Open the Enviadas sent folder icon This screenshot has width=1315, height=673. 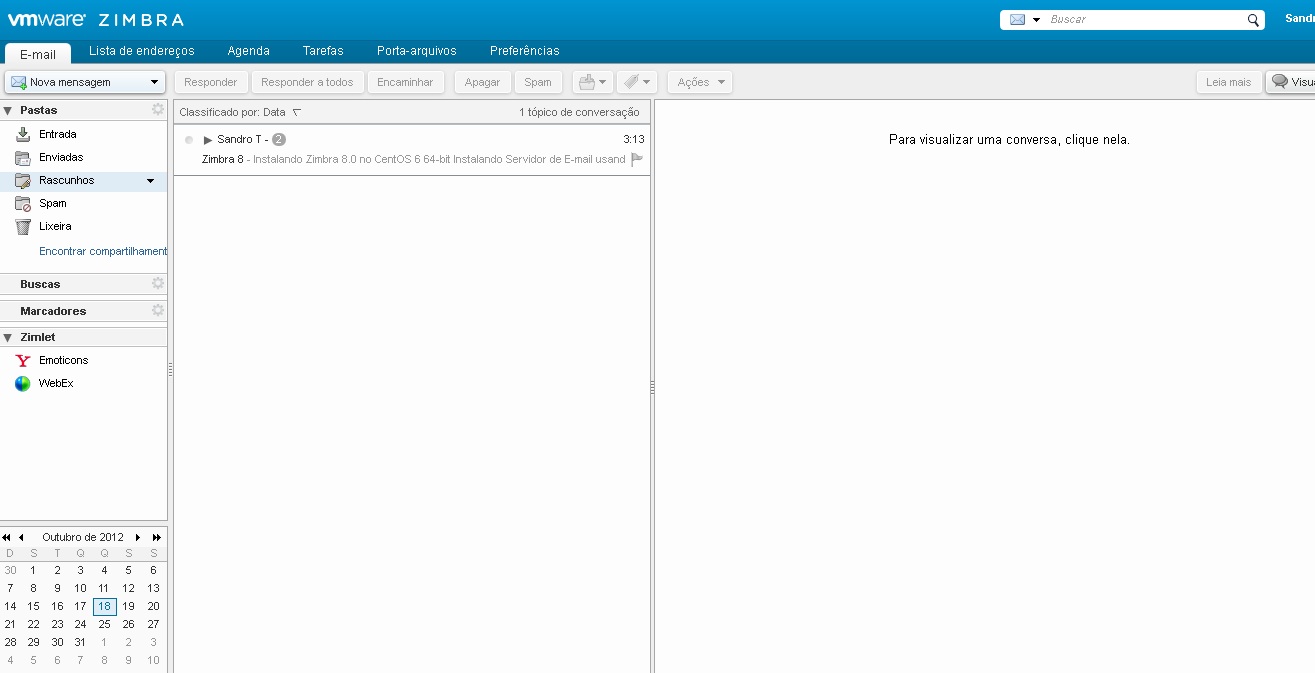pyautogui.click(x=23, y=158)
